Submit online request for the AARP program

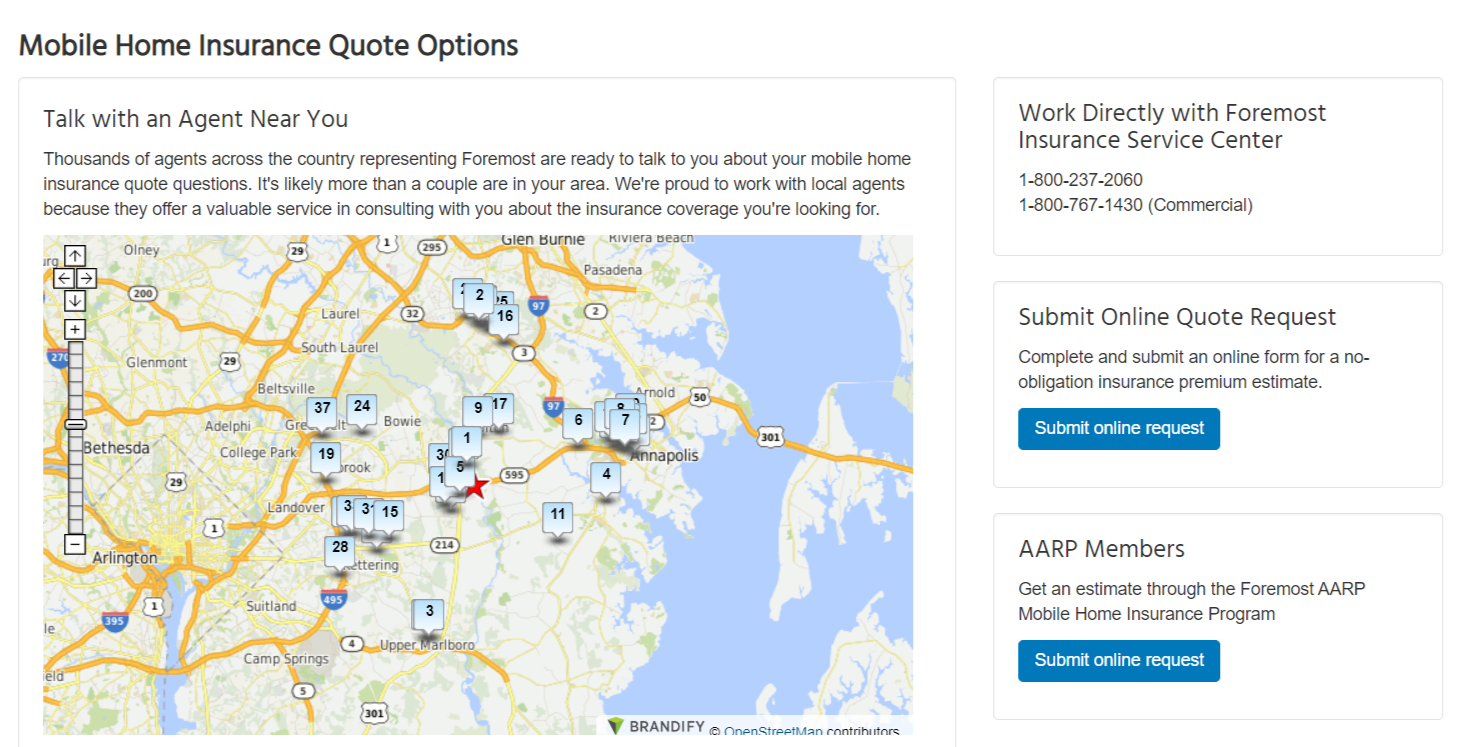(1118, 660)
